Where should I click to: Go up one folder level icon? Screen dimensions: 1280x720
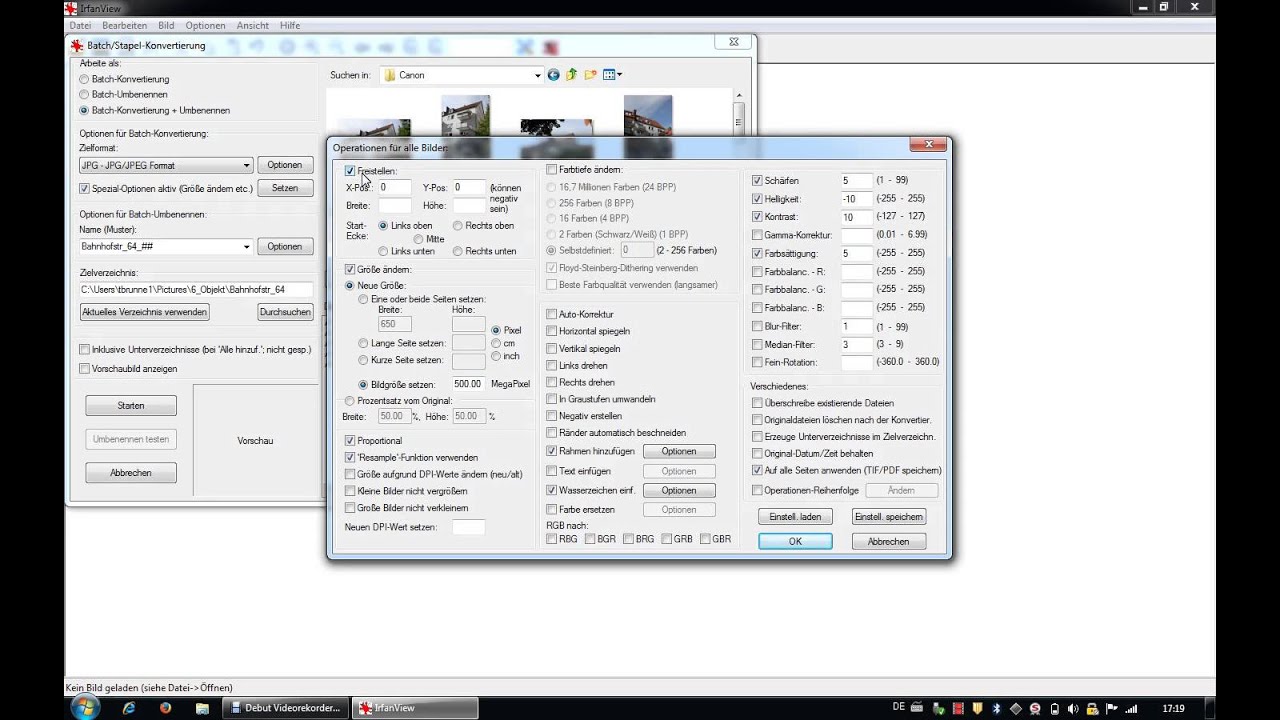click(572, 75)
